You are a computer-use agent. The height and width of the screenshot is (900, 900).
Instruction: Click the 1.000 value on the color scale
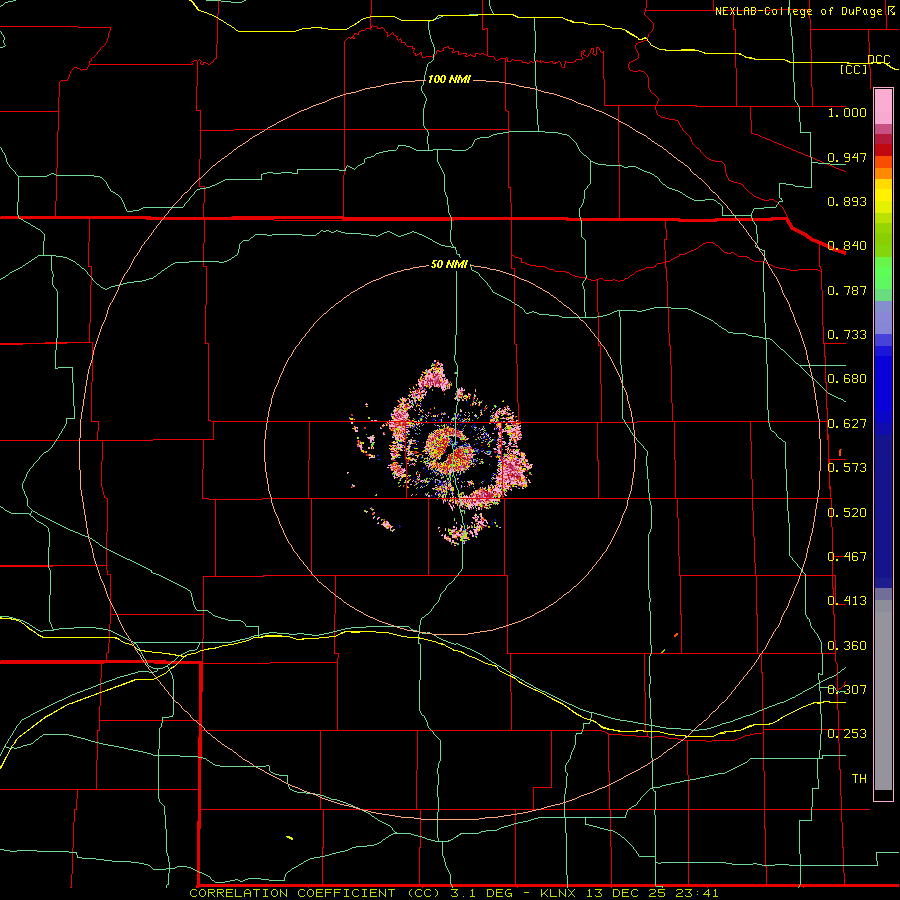point(847,112)
